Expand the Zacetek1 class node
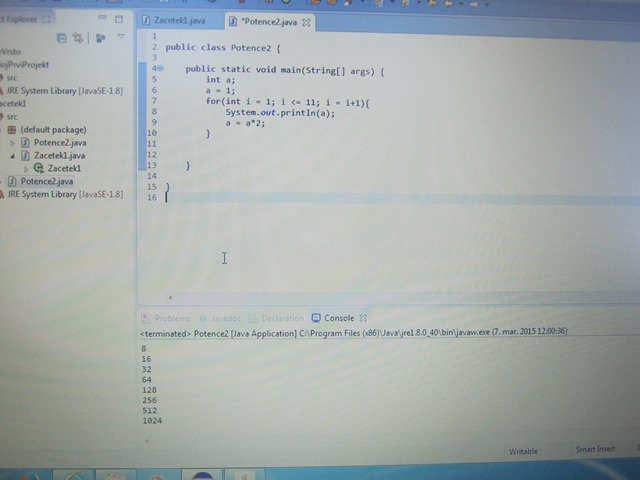The image size is (640, 480). click(26, 169)
